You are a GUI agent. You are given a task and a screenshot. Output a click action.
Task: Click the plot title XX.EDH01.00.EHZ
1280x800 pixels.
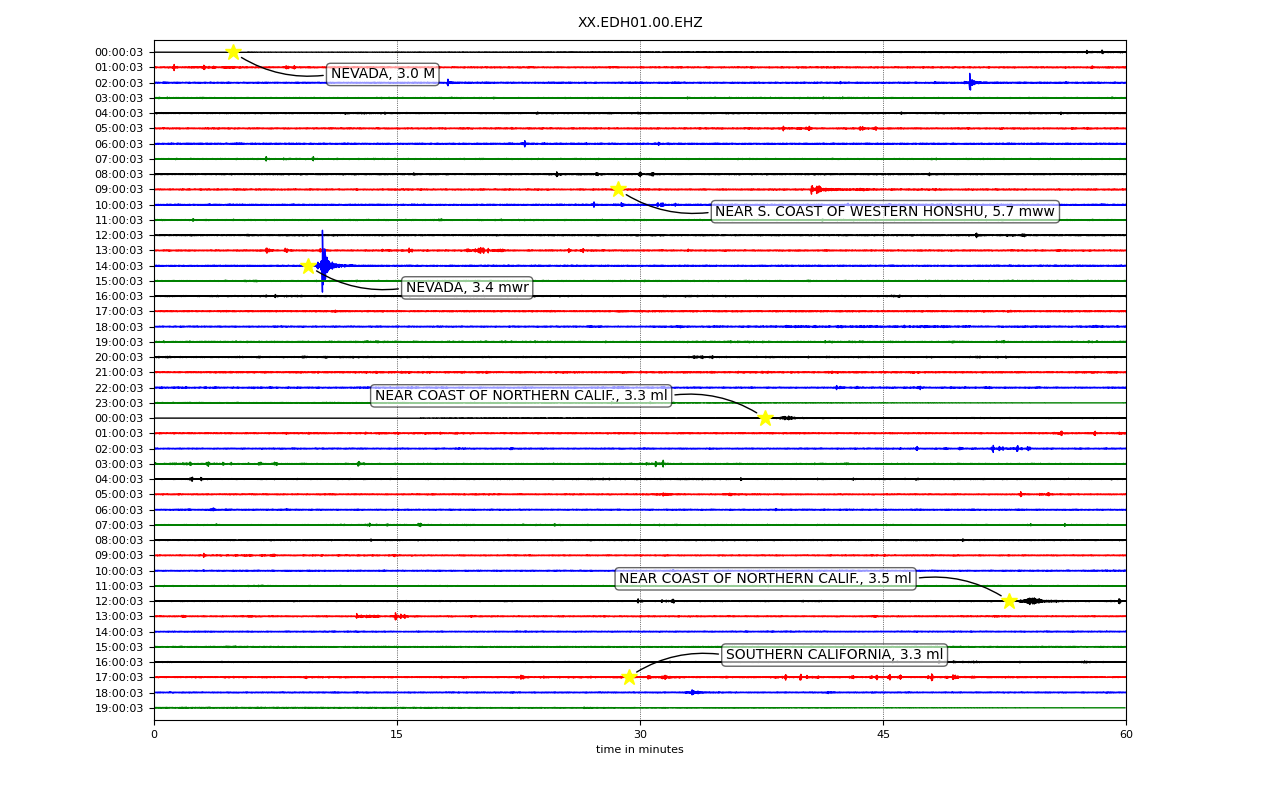pos(640,22)
